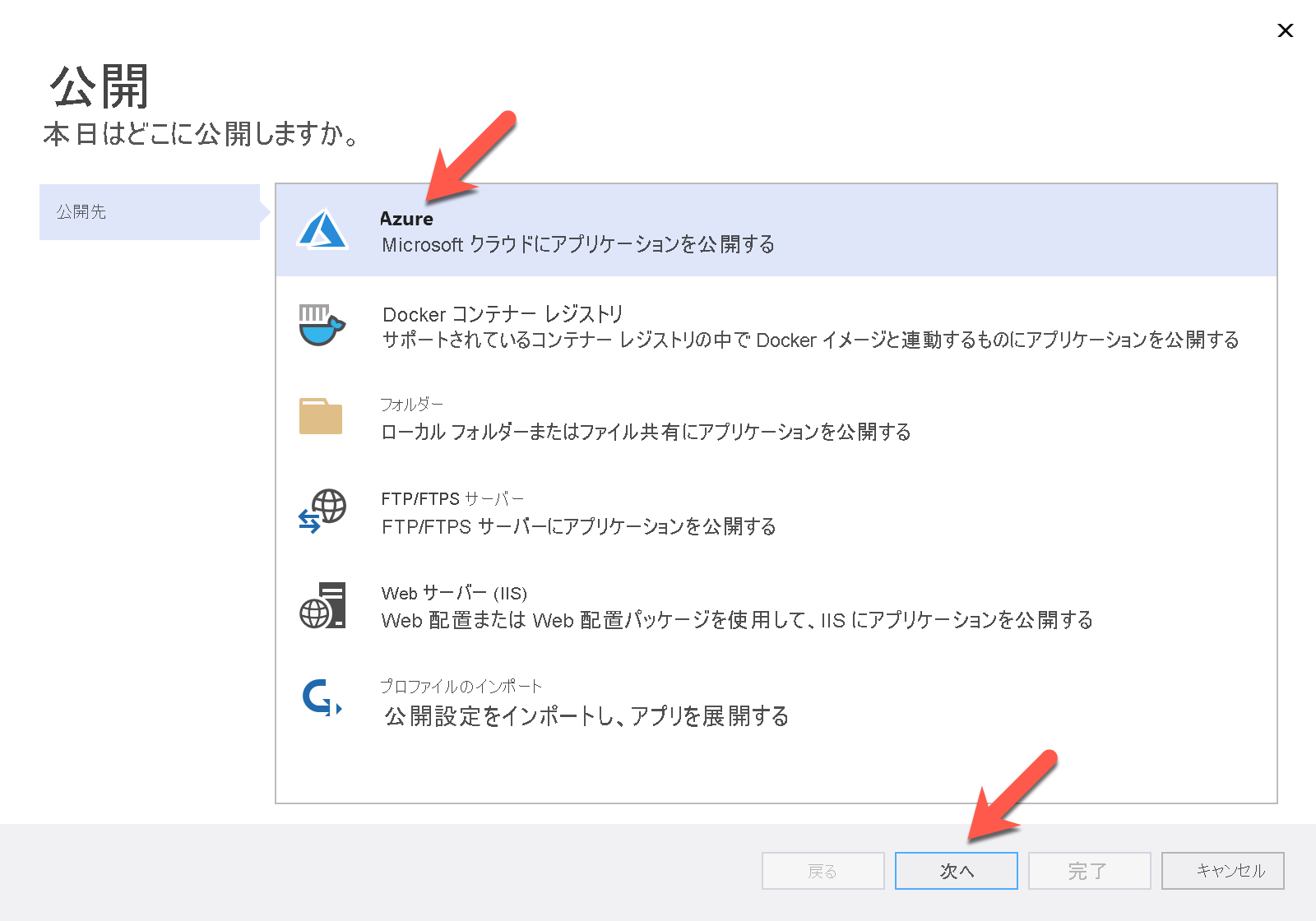Click the folder icon for フォルダー
1316x921 pixels.
[x=321, y=416]
